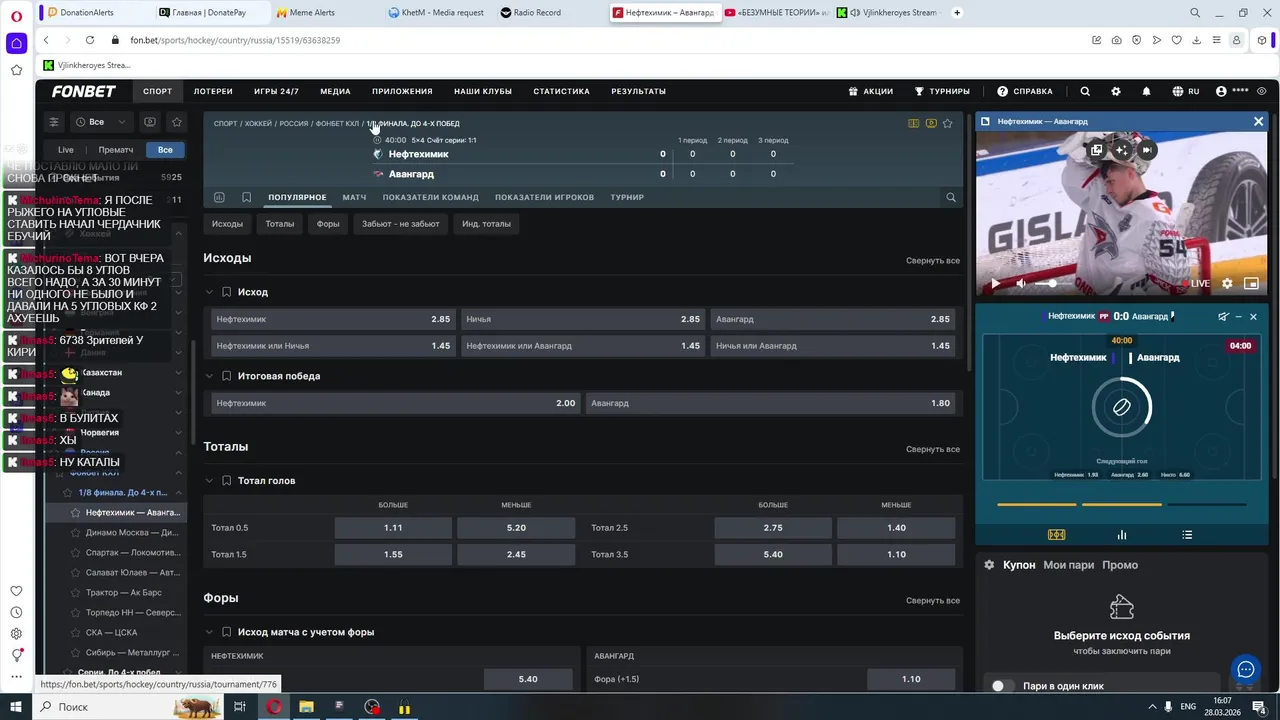Enable Пари в один клик switch
The height and width of the screenshot is (720, 1280).
(1003, 686)
